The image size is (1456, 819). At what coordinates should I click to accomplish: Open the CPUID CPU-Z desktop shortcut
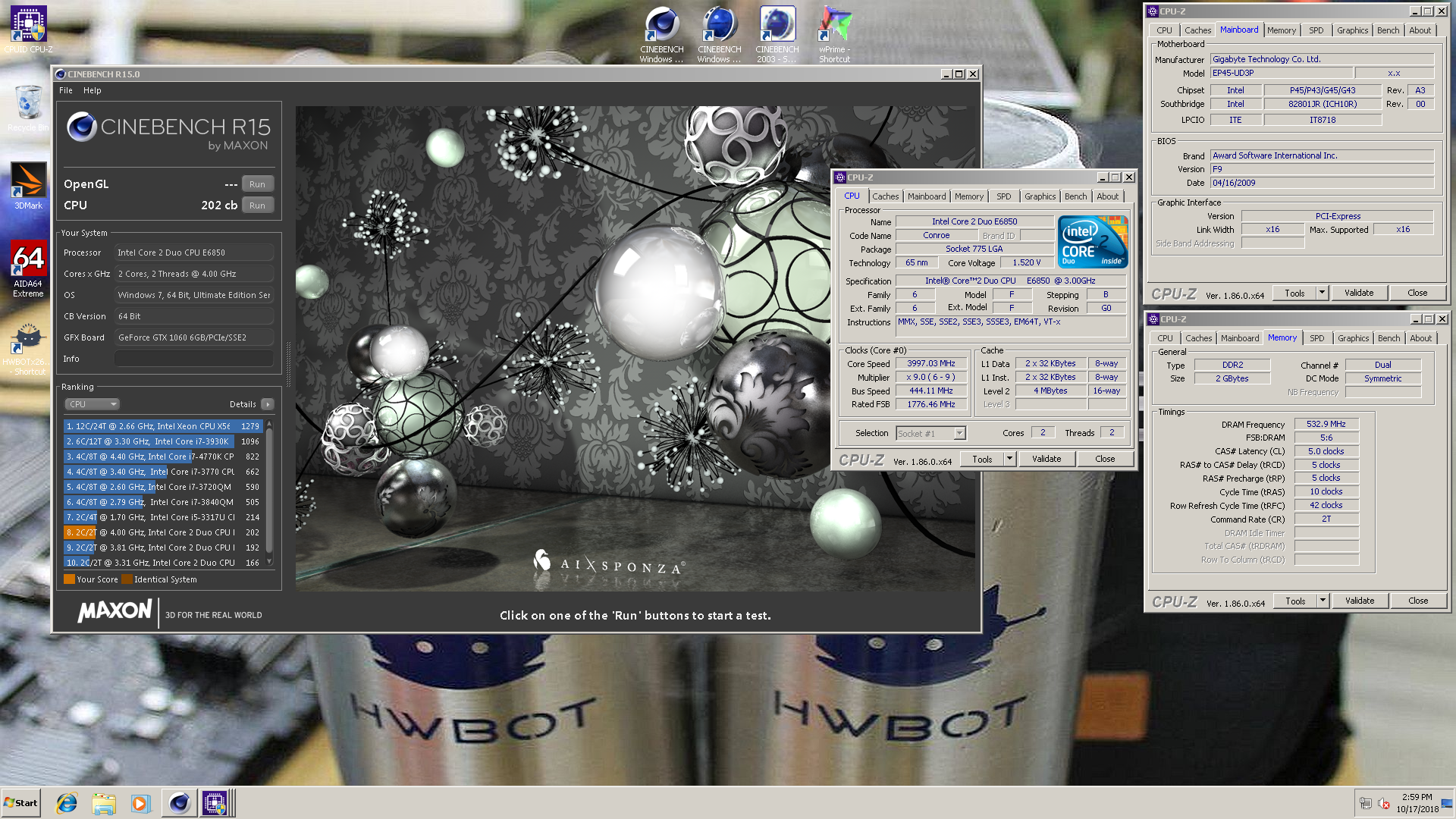coord(29,30)
